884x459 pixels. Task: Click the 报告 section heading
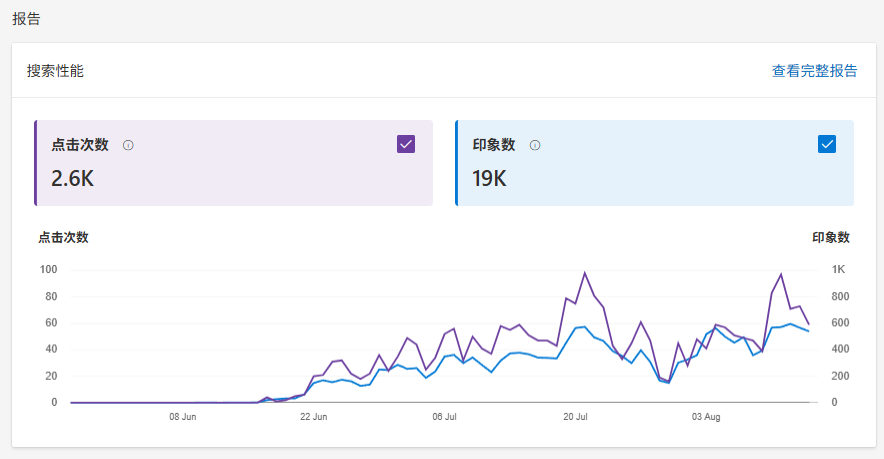26,19
